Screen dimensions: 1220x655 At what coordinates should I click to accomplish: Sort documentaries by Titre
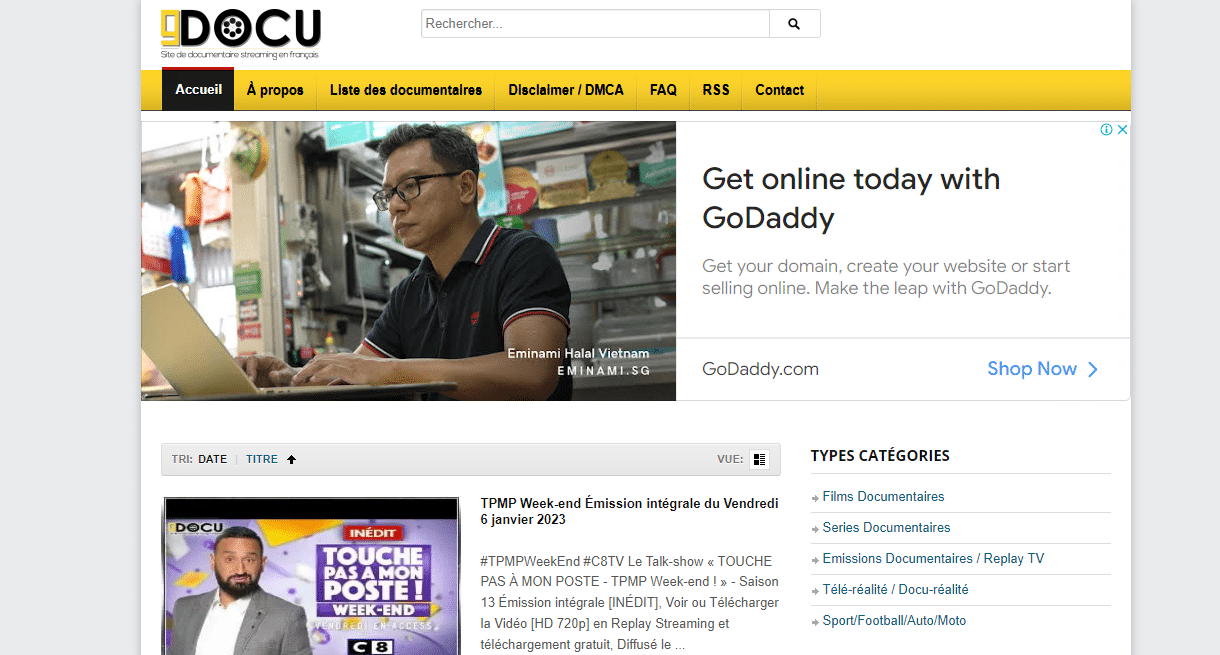(x=262, y=460)
